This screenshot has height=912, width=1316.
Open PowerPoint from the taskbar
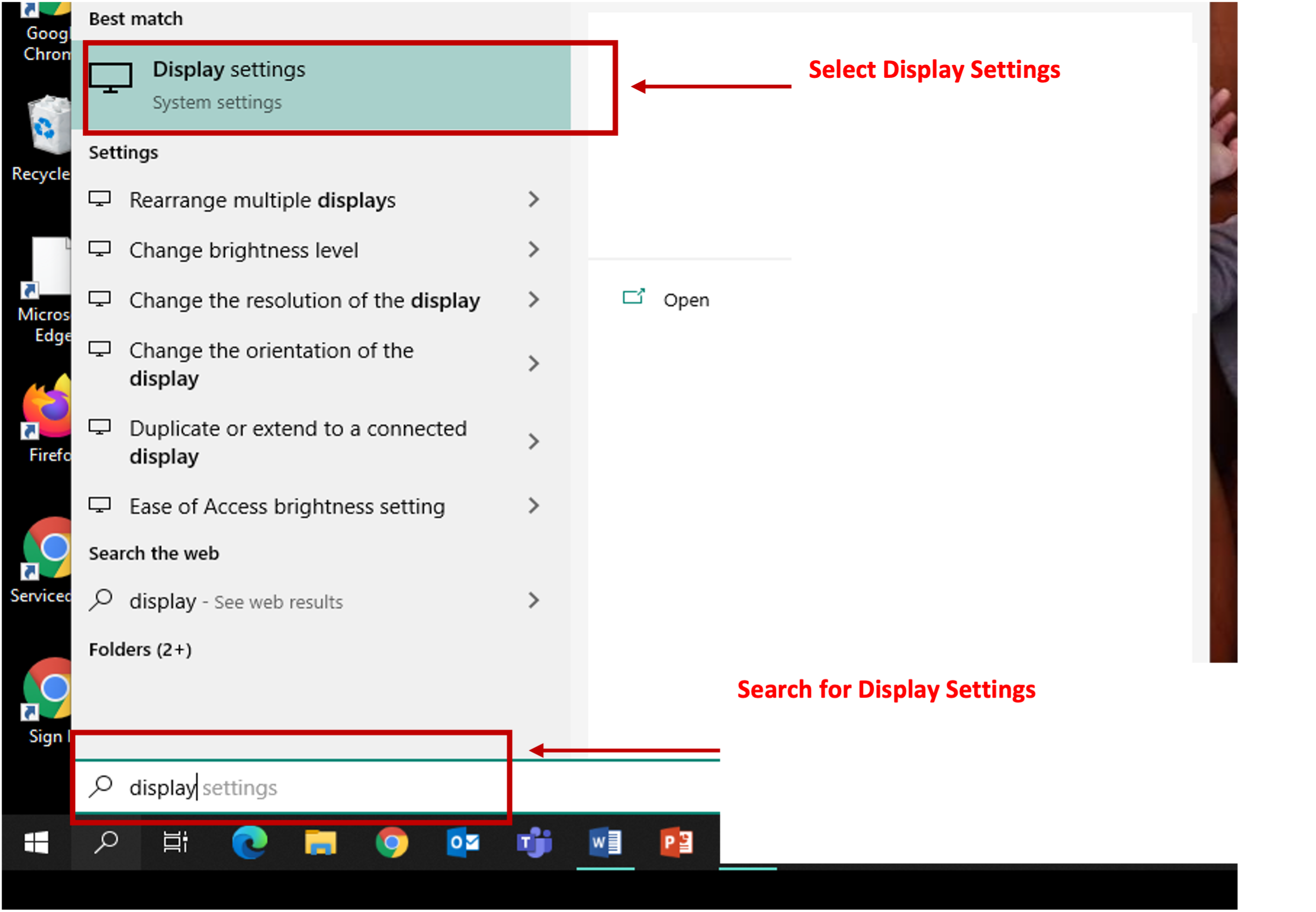tap(677, 843)
